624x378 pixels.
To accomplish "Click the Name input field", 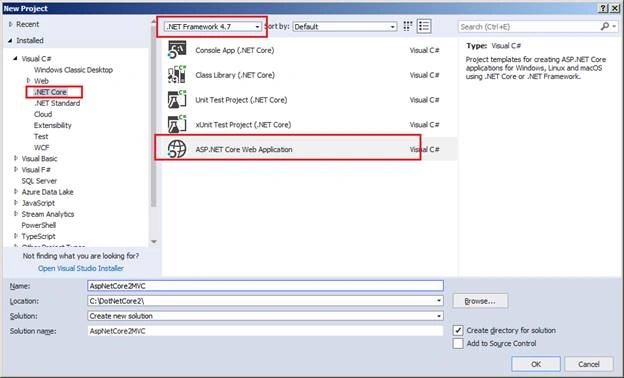I will click(265, 286).
